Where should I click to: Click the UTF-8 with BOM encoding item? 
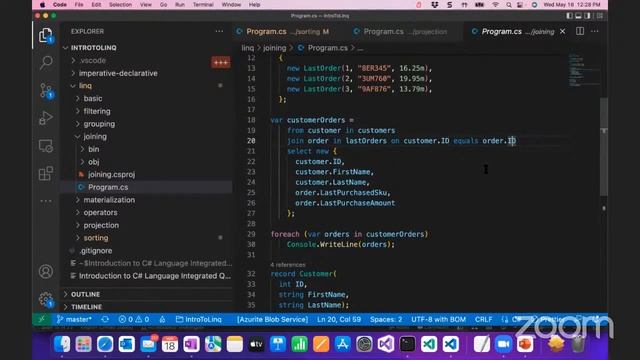pos(438,319)
